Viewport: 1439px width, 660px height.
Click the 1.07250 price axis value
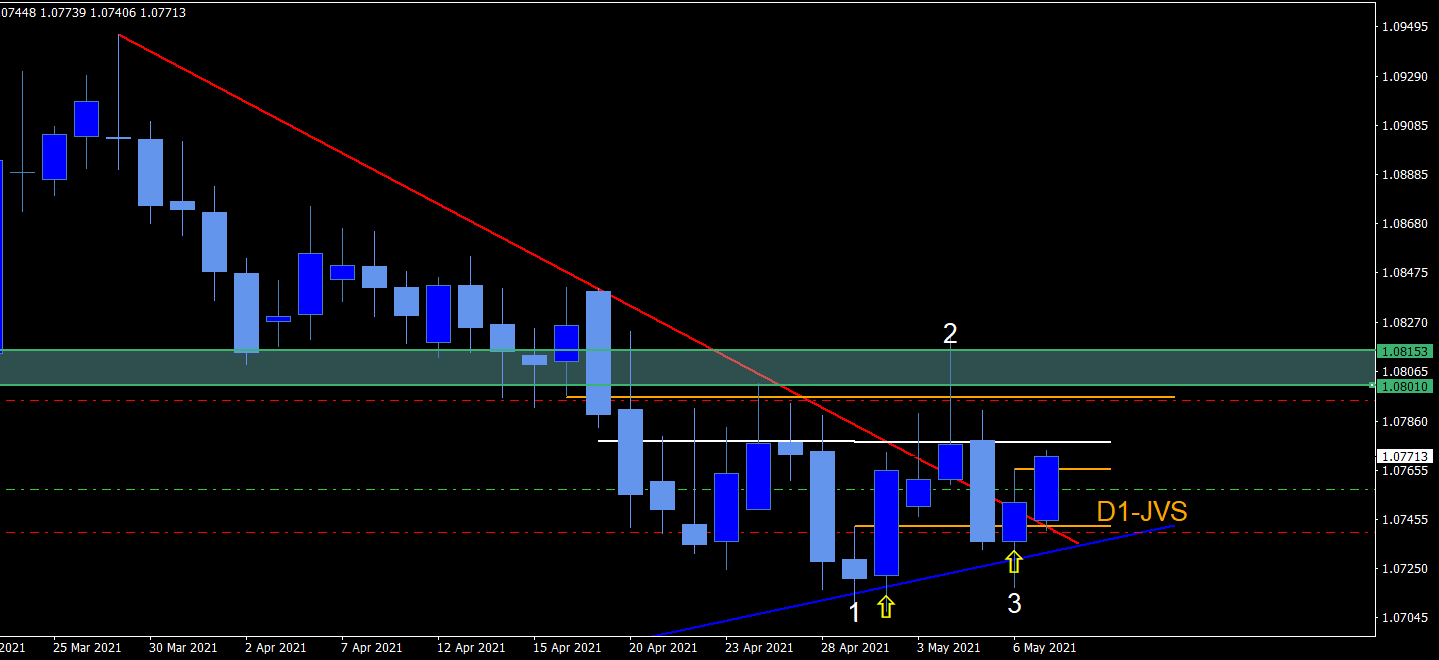click(x=1405, y=568)
